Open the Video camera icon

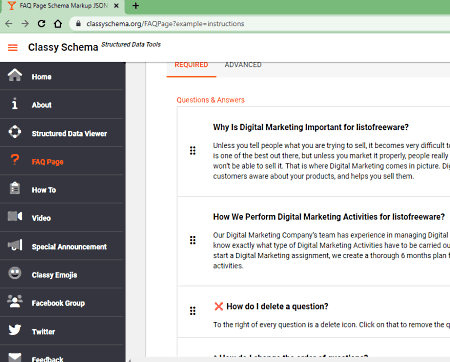(x=15, y=216)
